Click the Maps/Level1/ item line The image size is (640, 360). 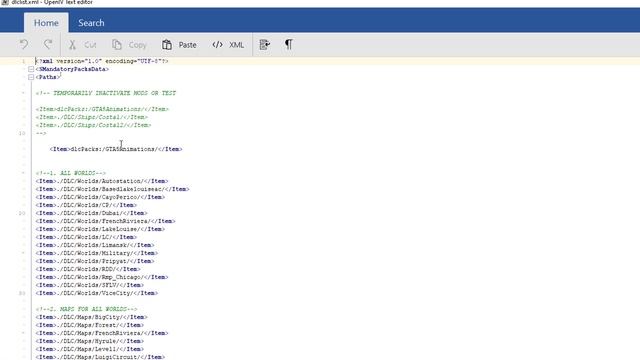point(90,349)
